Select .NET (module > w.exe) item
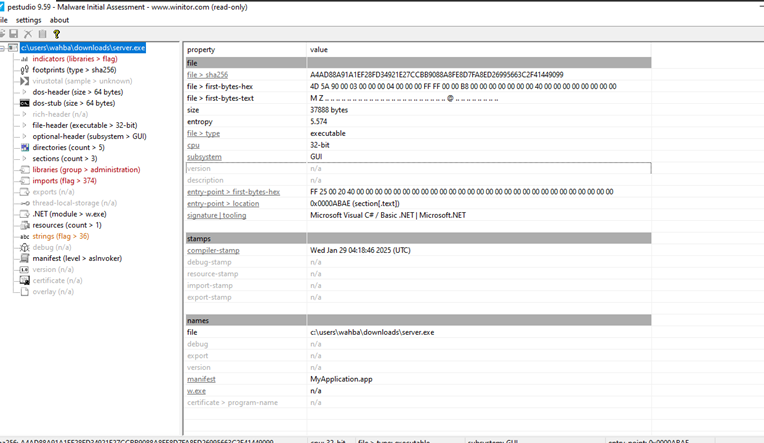This screenshot has height=443, width=764. pos(70,214)
